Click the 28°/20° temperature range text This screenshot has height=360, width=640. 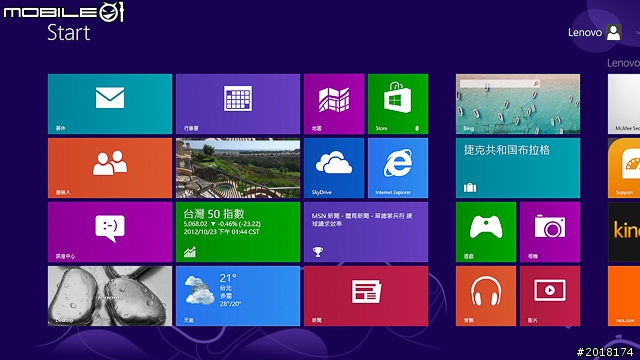coord(230,304)
